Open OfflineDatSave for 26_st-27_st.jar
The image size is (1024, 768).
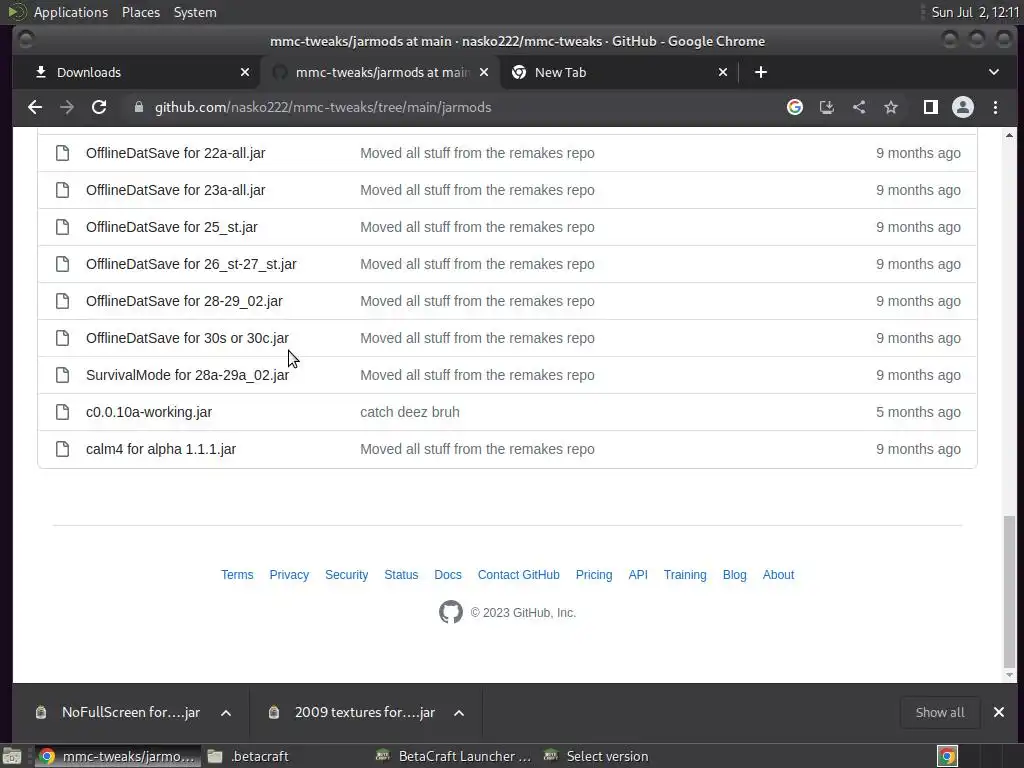pyautogui.click(x=191, y=264)
